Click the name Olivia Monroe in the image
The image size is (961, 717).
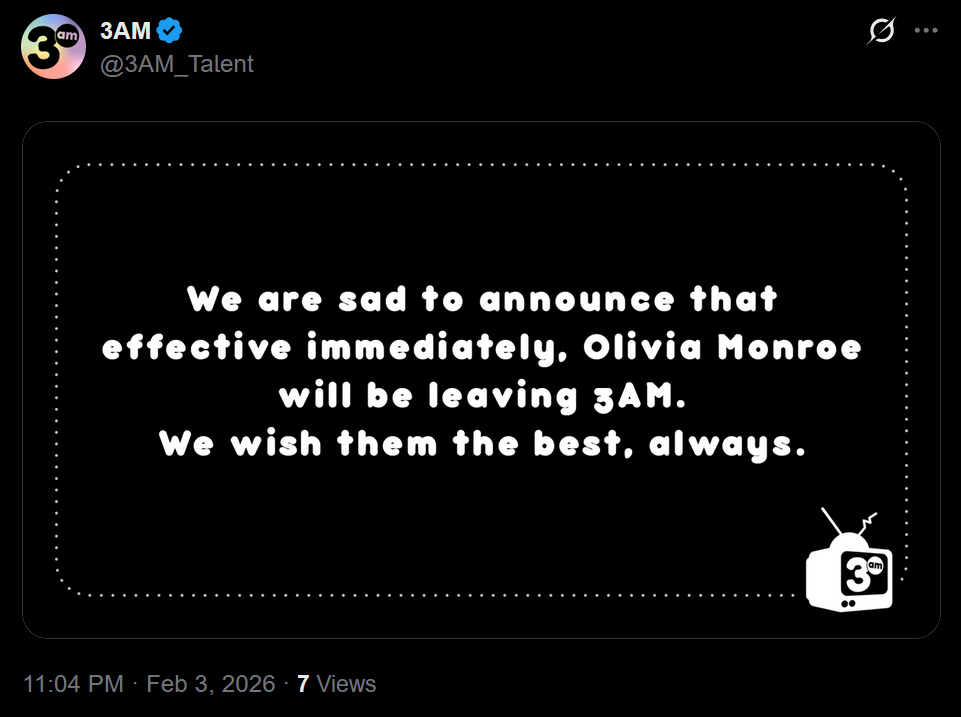click(722, 348)
